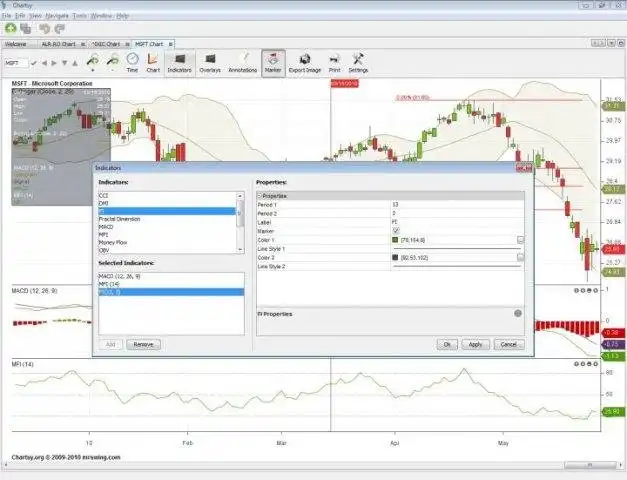Select OBV in the Indicators list

pos(168,250)
